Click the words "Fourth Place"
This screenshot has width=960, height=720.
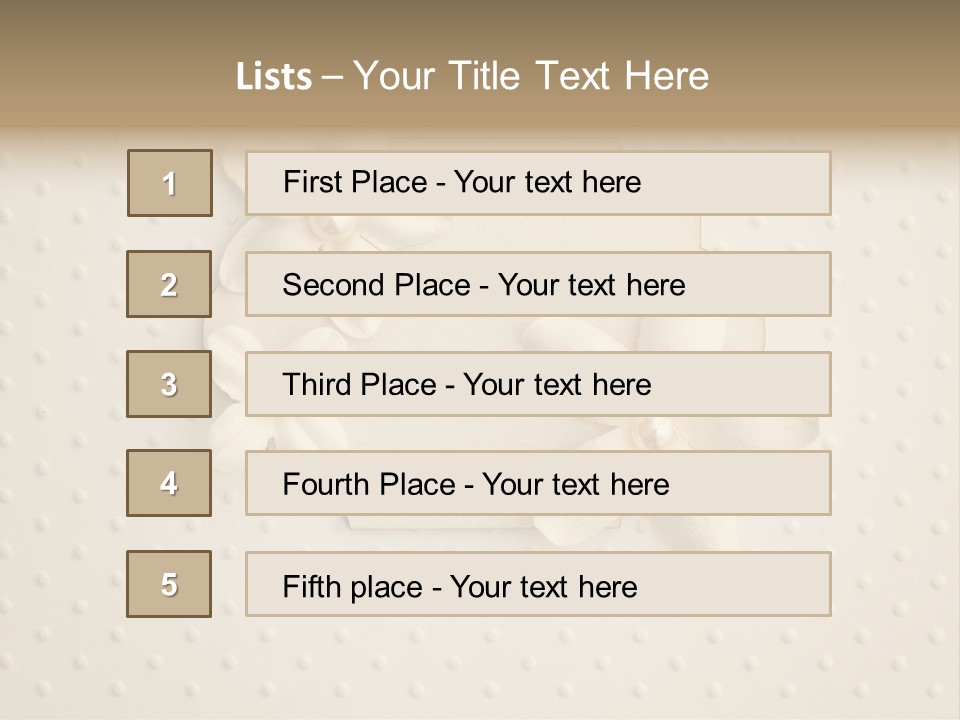point(369,485)
